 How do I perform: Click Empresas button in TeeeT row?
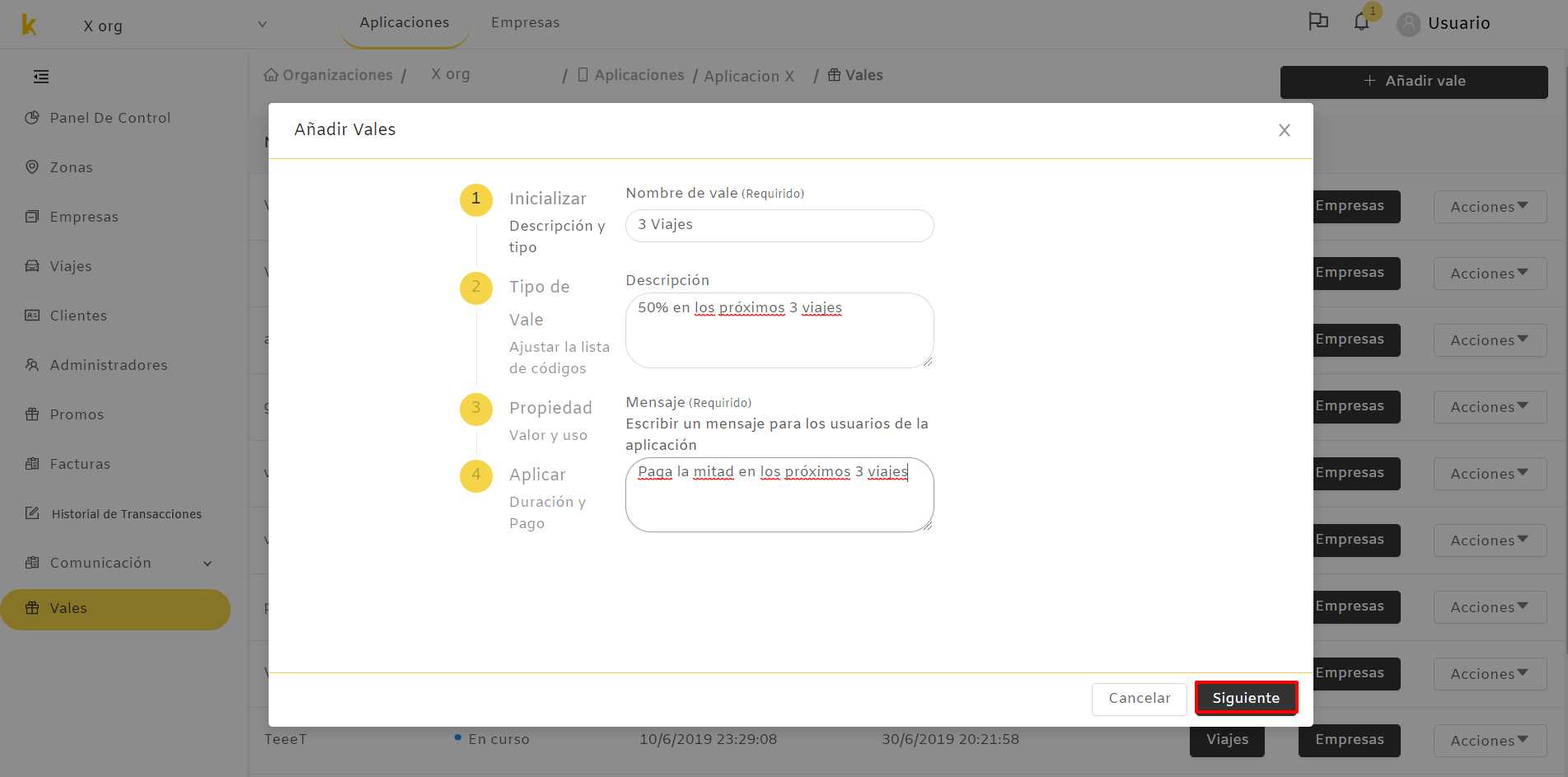pos(1350,740)
